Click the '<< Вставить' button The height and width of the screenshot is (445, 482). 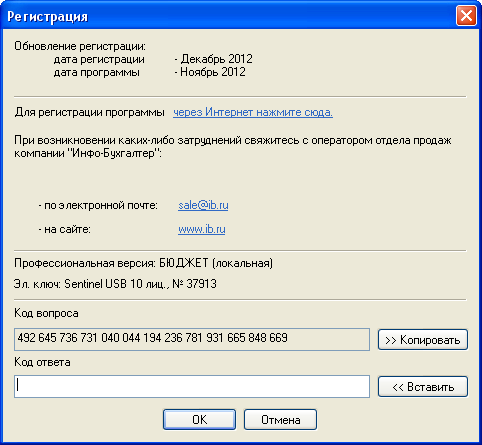tap(423, 387)
